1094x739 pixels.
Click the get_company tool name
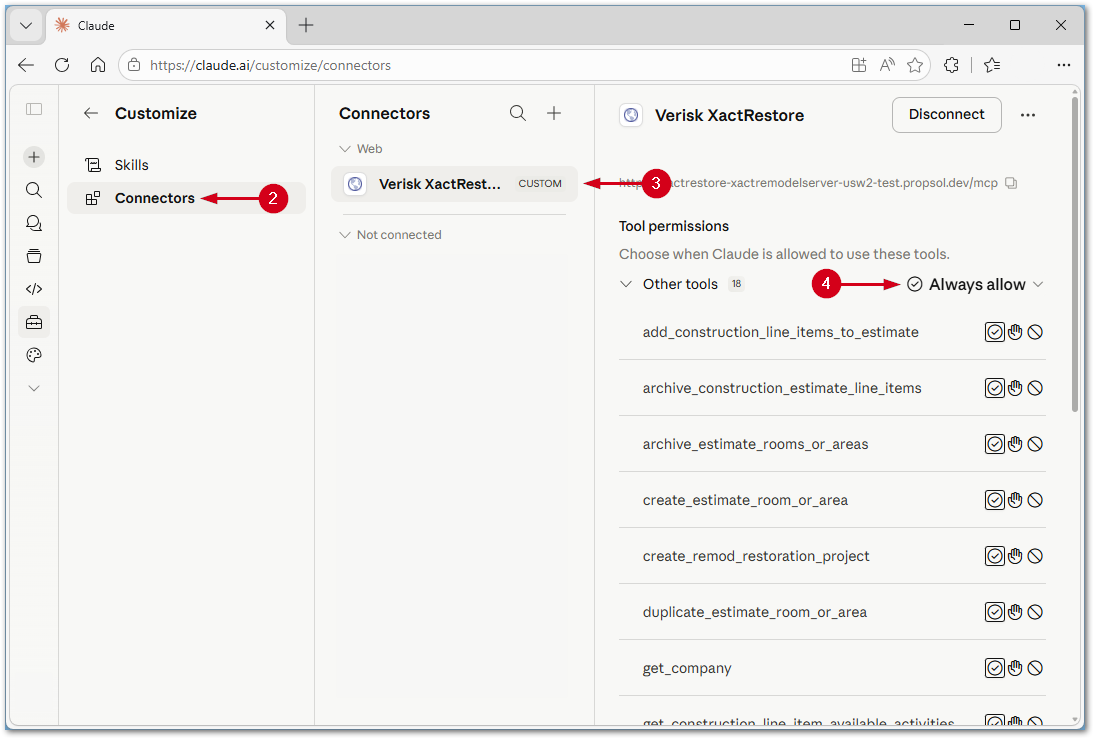pyautogui.click(x=687, y=668)
